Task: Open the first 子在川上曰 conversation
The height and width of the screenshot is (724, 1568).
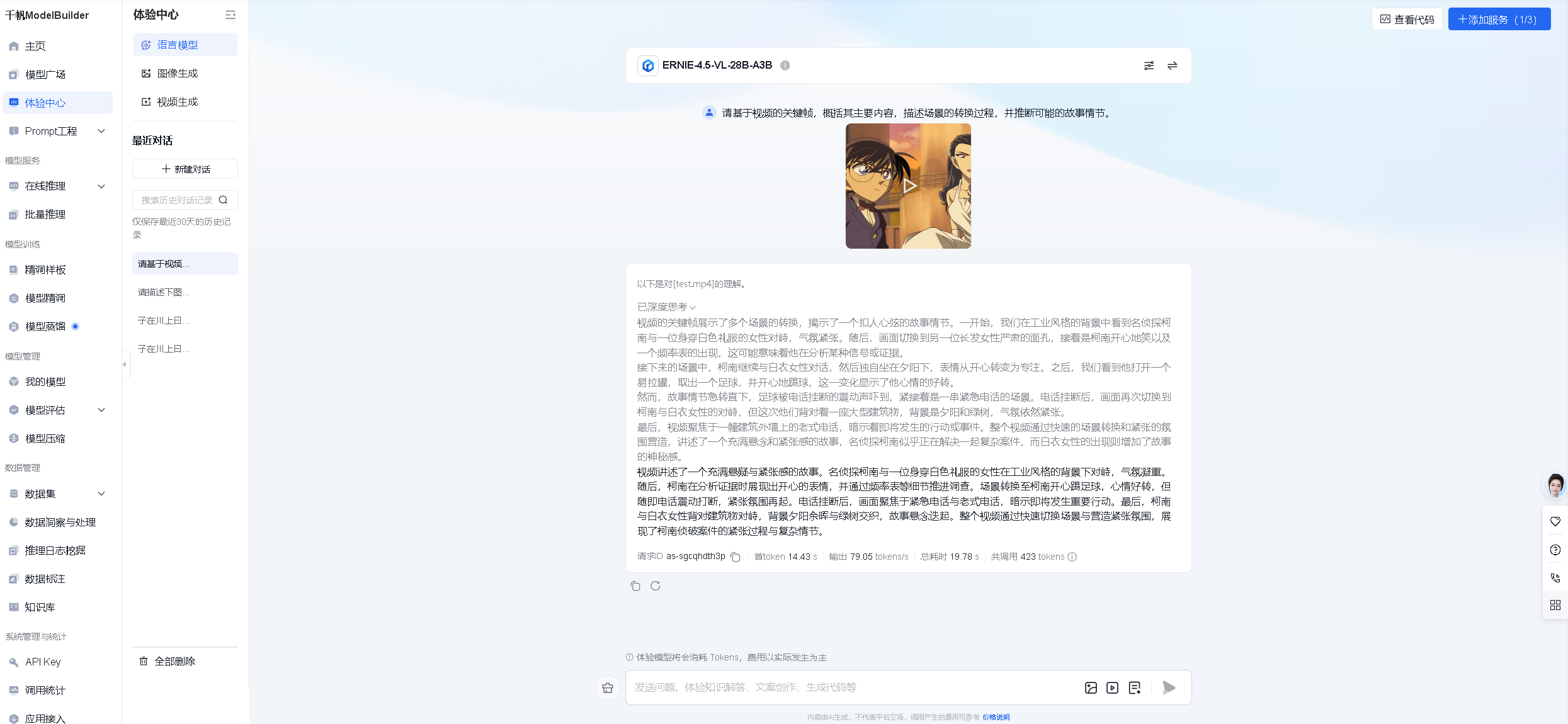Action: point(185,321)
